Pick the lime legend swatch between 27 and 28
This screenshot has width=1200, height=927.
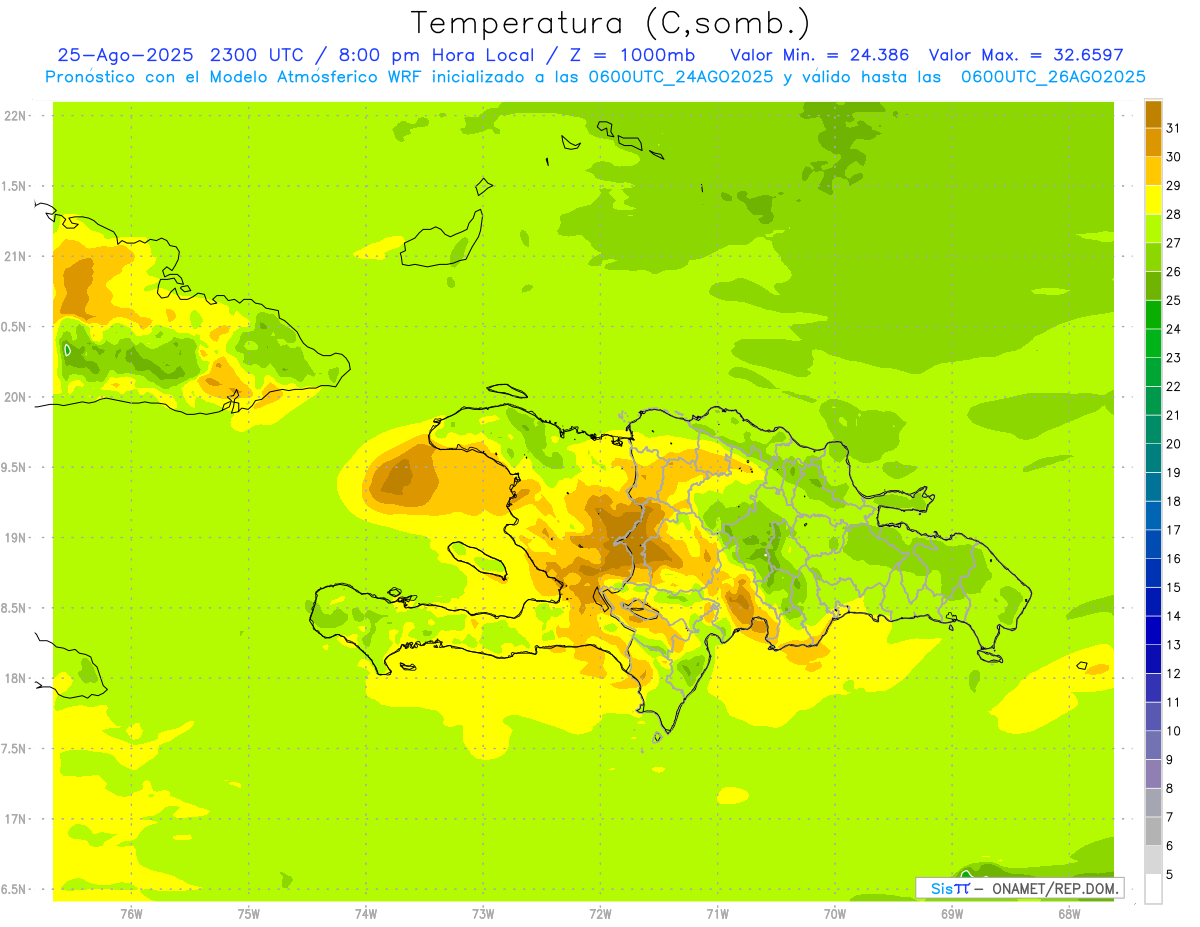pos(1153,228)
